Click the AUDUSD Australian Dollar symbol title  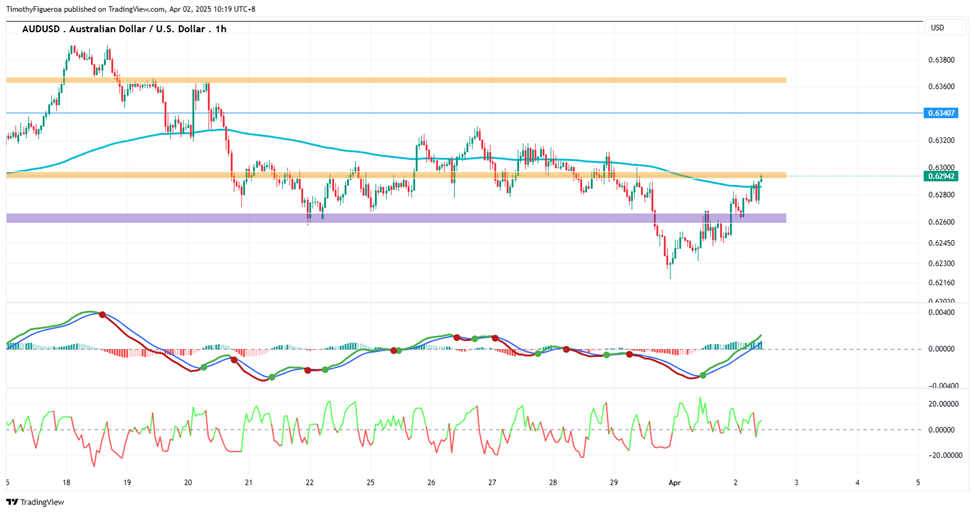[113, 29]
